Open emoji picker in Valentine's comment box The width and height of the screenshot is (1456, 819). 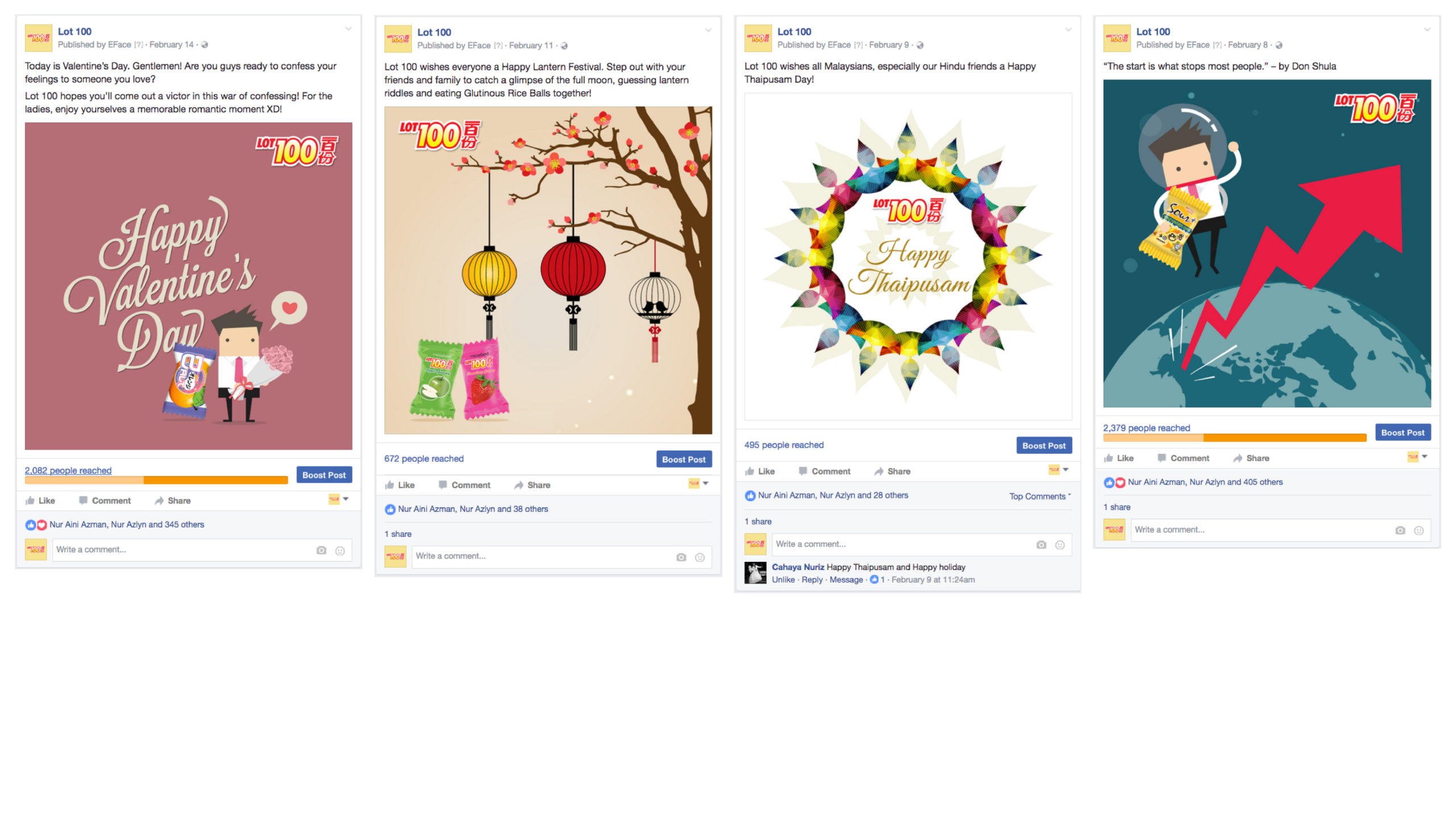point(340,551)
